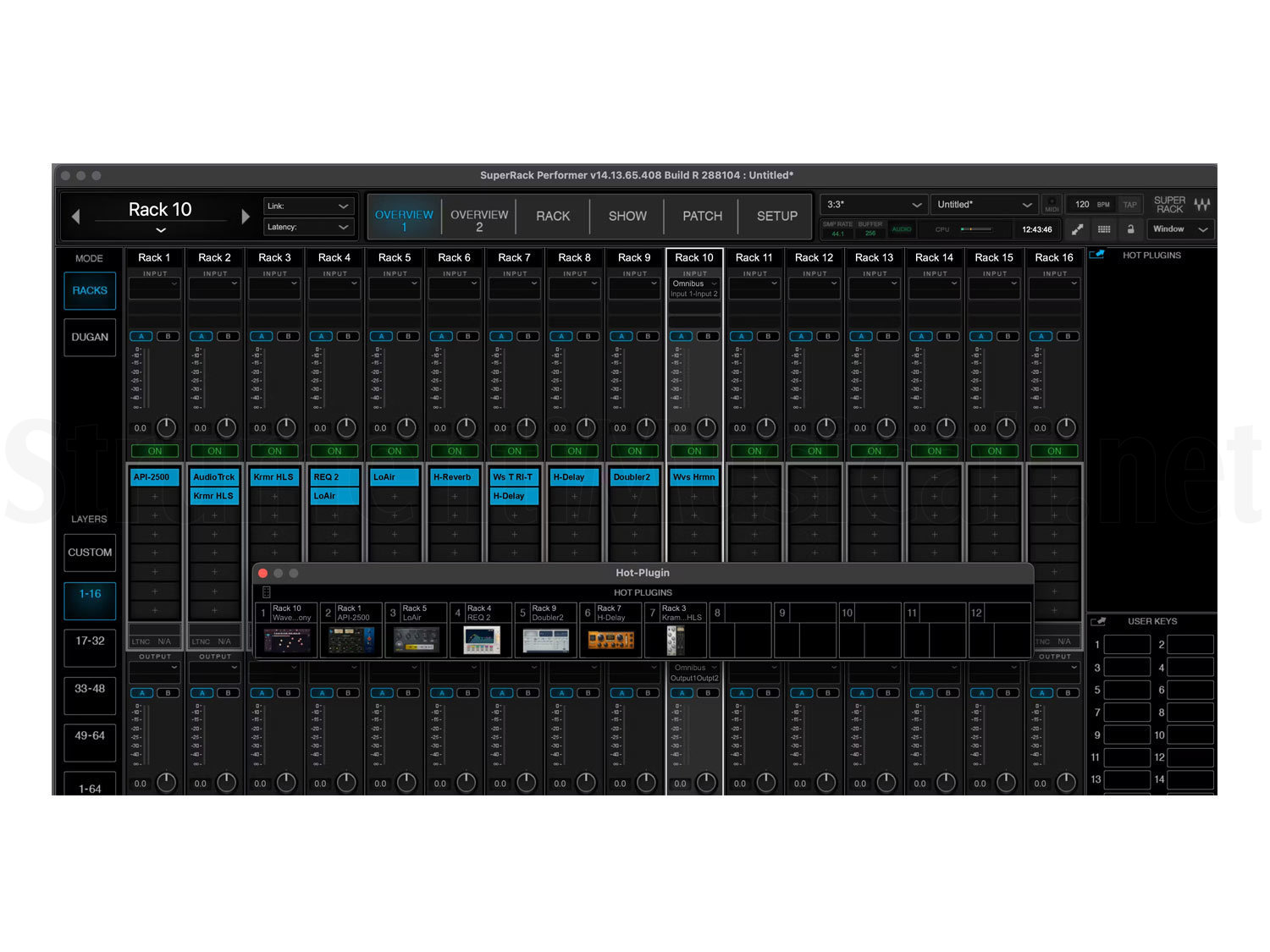Screen dimensions: 1270x952
Task: Open the Window dropdown menu
Action: [1179, 229]
